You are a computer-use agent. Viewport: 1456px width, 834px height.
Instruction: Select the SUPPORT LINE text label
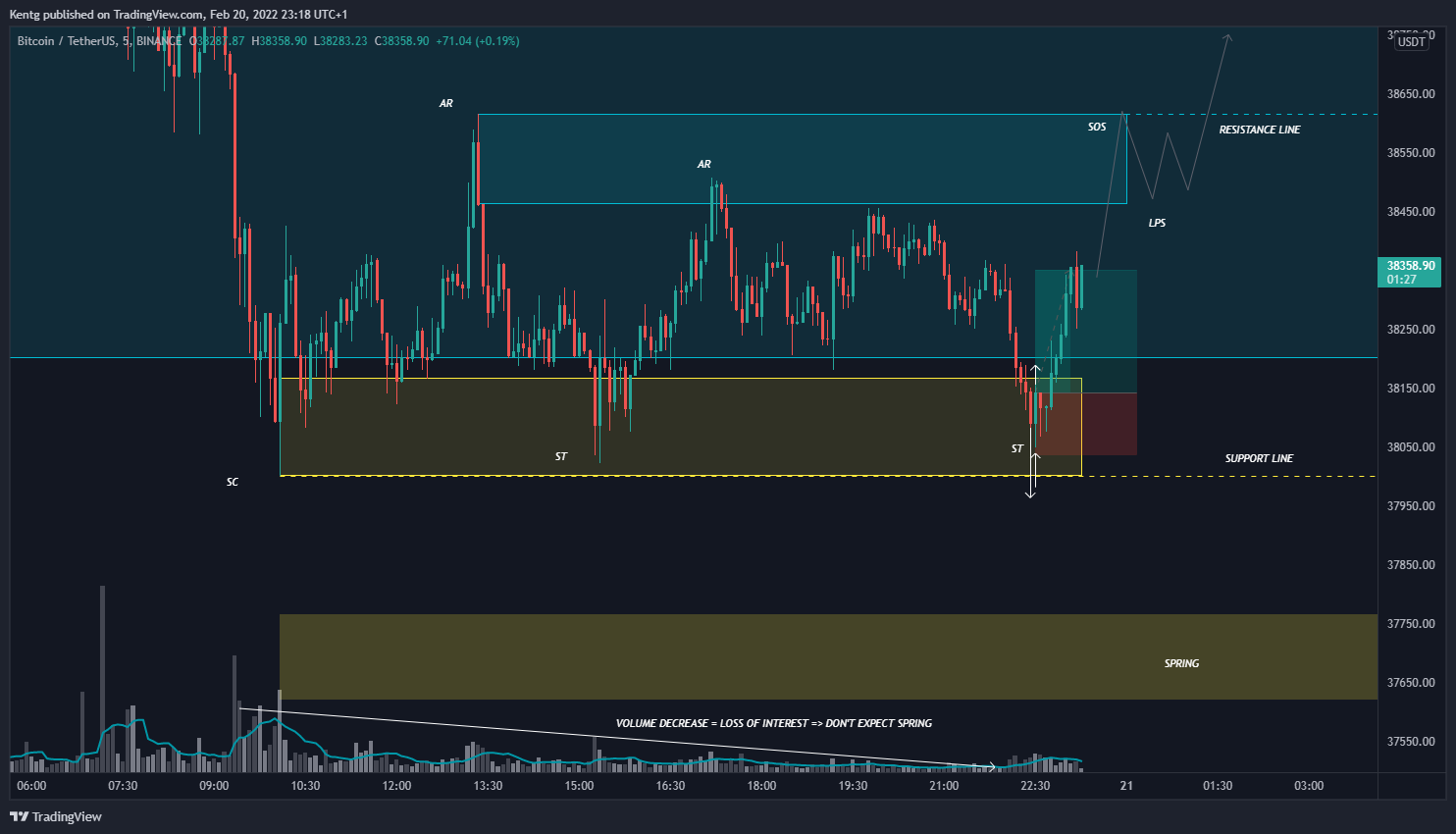tap(1259, 458)
